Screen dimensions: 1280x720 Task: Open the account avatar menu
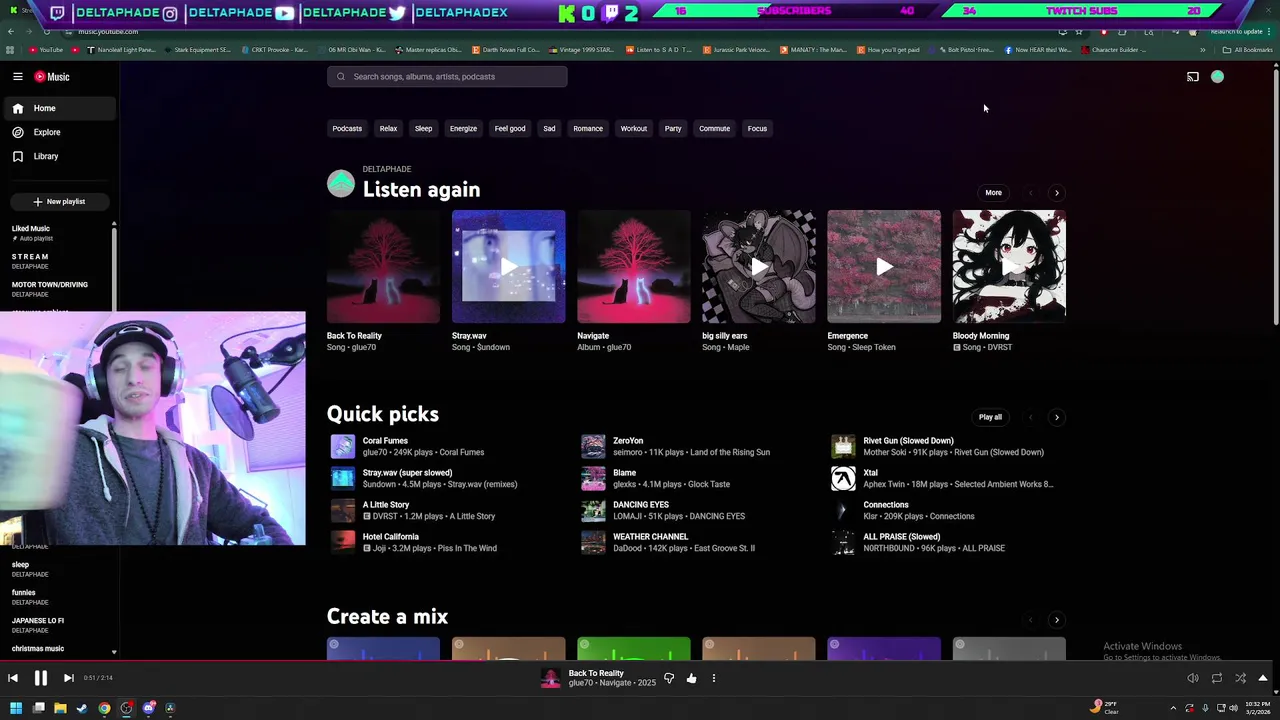1217,77
